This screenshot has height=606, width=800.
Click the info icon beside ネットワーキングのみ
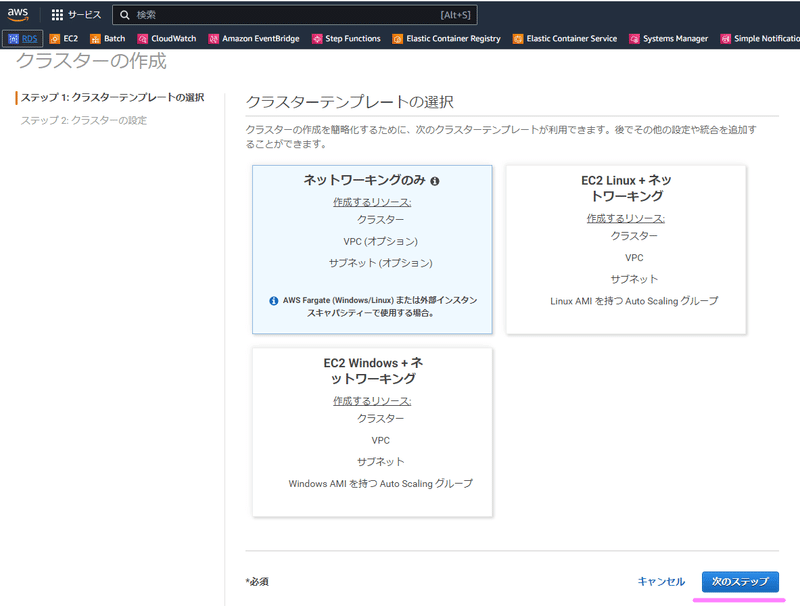pos(435,181)
